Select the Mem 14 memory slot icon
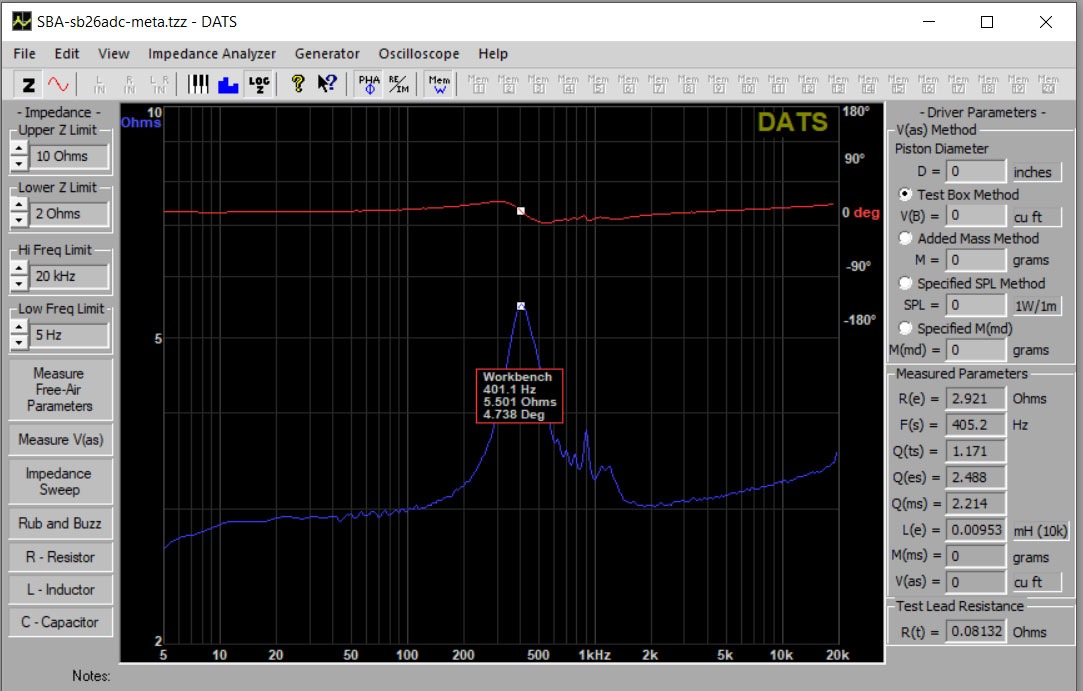Image resolution: width=1083 pixels, height=691 pixels. (x=868, y=84)
